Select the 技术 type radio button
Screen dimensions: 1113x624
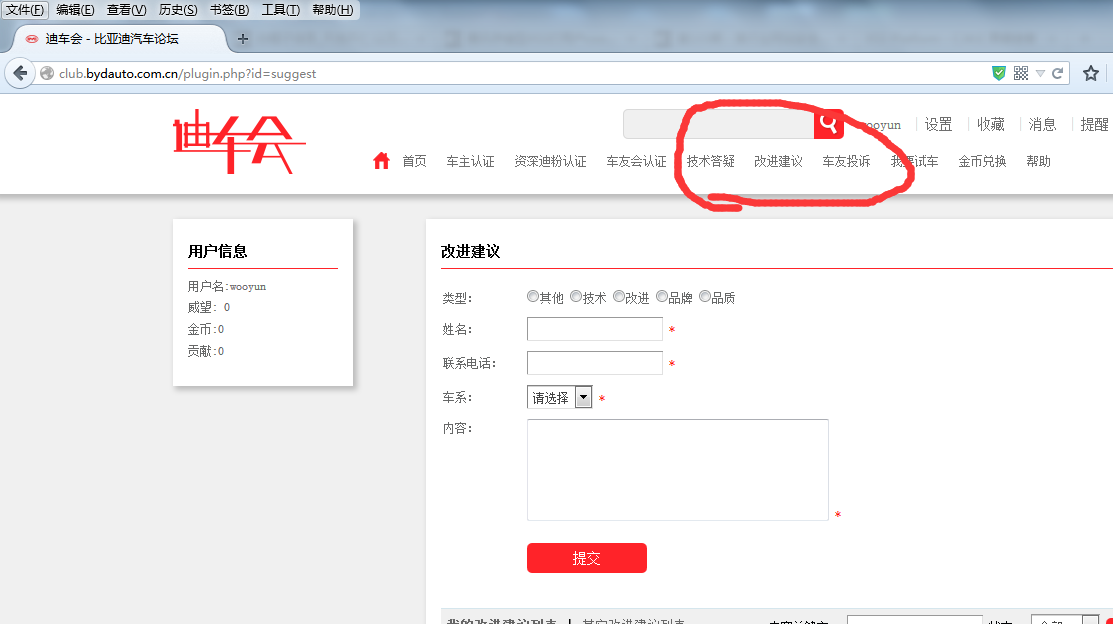click(576, 296)
